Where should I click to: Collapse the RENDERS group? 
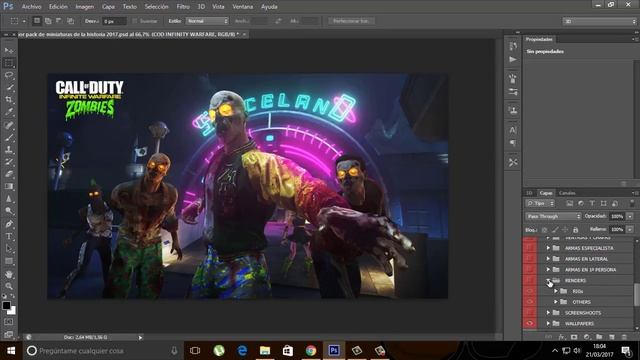coord(548,280)
